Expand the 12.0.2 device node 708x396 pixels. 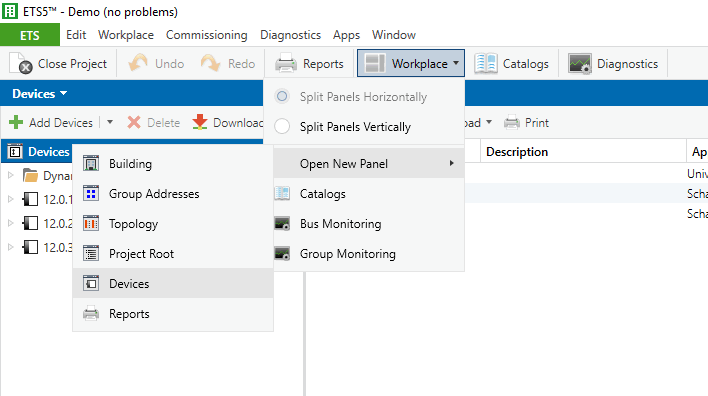pyautogui.click(x=11, y=223)
